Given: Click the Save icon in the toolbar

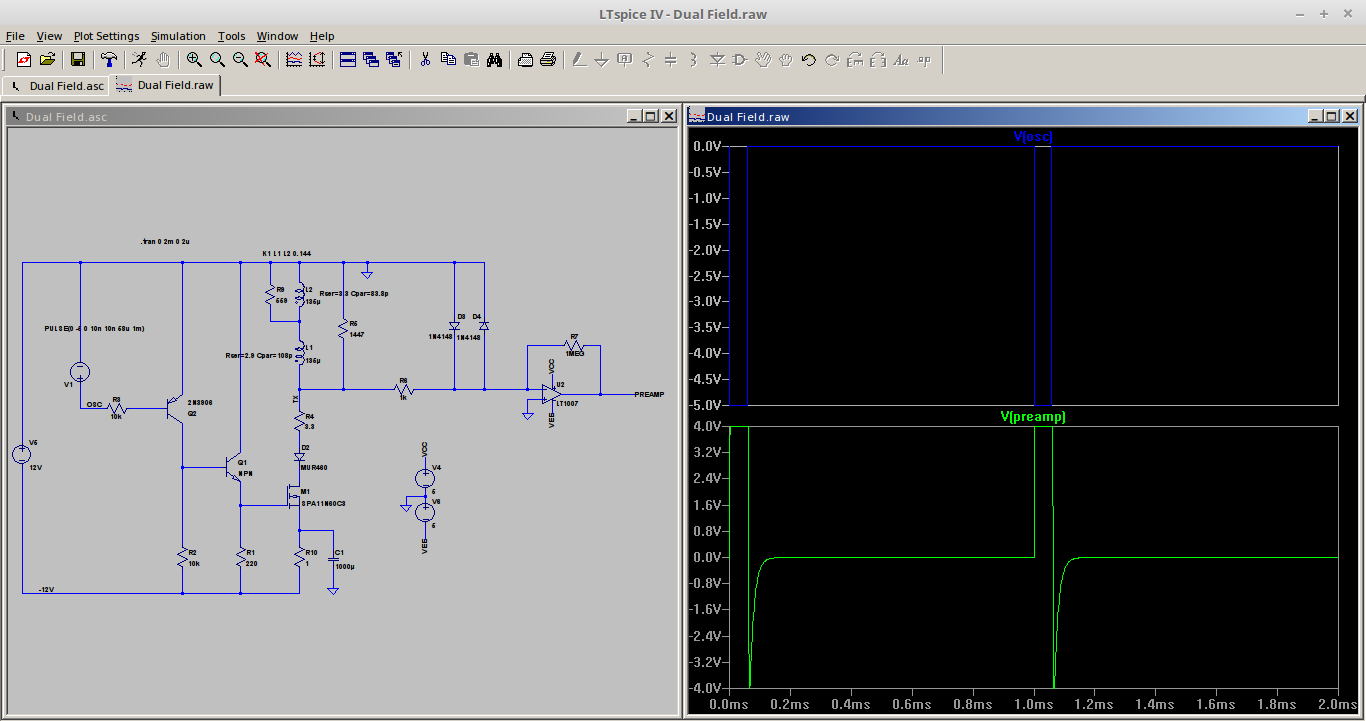Looking at the screenshot, I should coord(78,60).
